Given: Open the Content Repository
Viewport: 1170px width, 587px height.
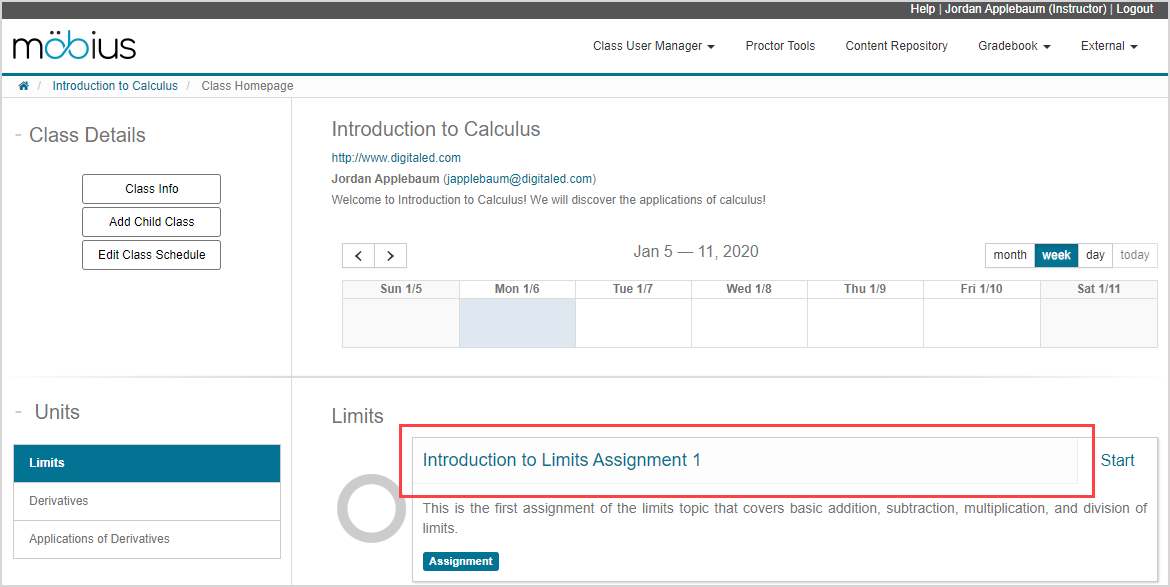Looking at the screenshot, I should (896, 46).
